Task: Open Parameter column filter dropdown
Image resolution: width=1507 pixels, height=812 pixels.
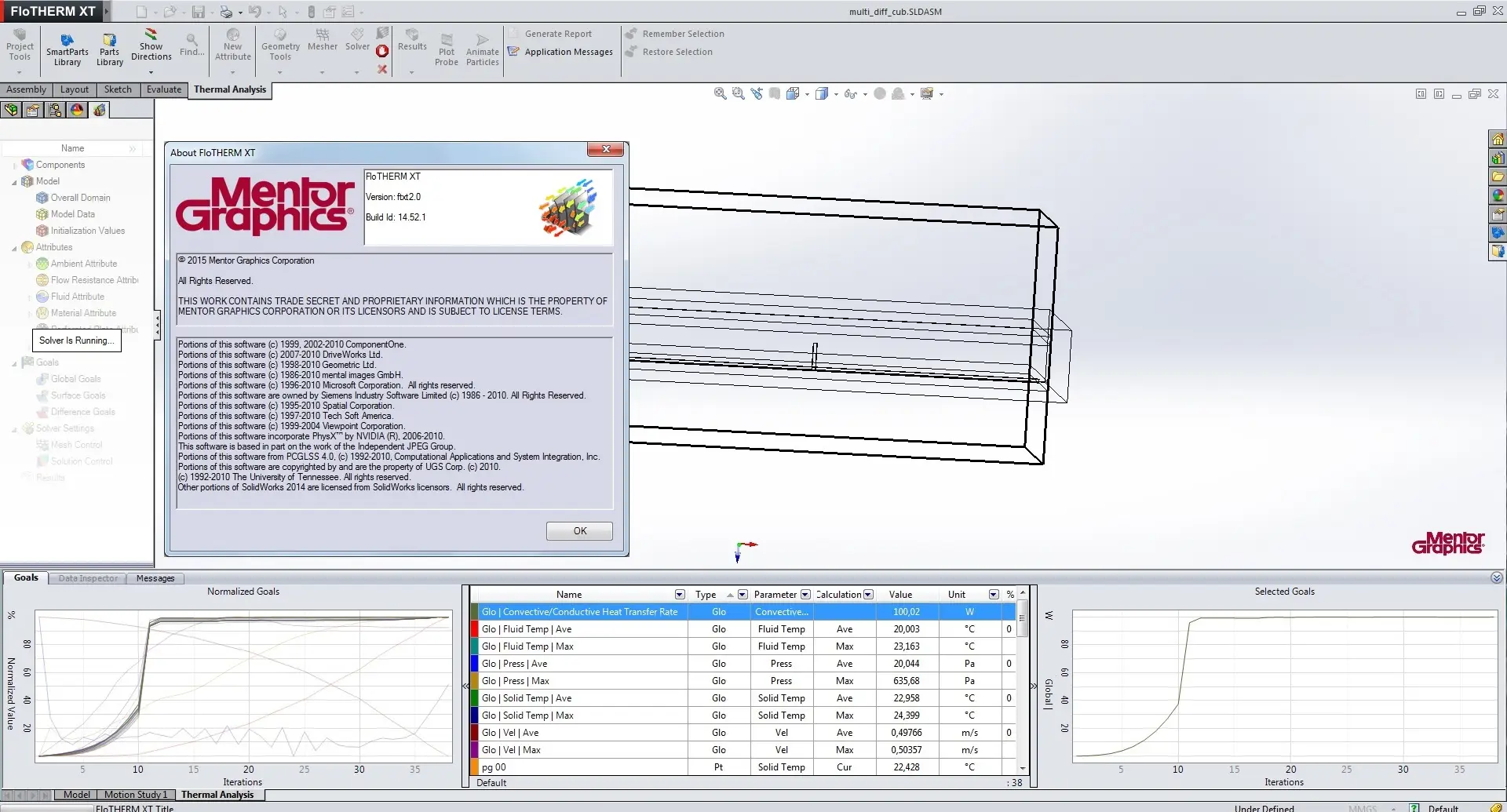Action: coord(805,595)
